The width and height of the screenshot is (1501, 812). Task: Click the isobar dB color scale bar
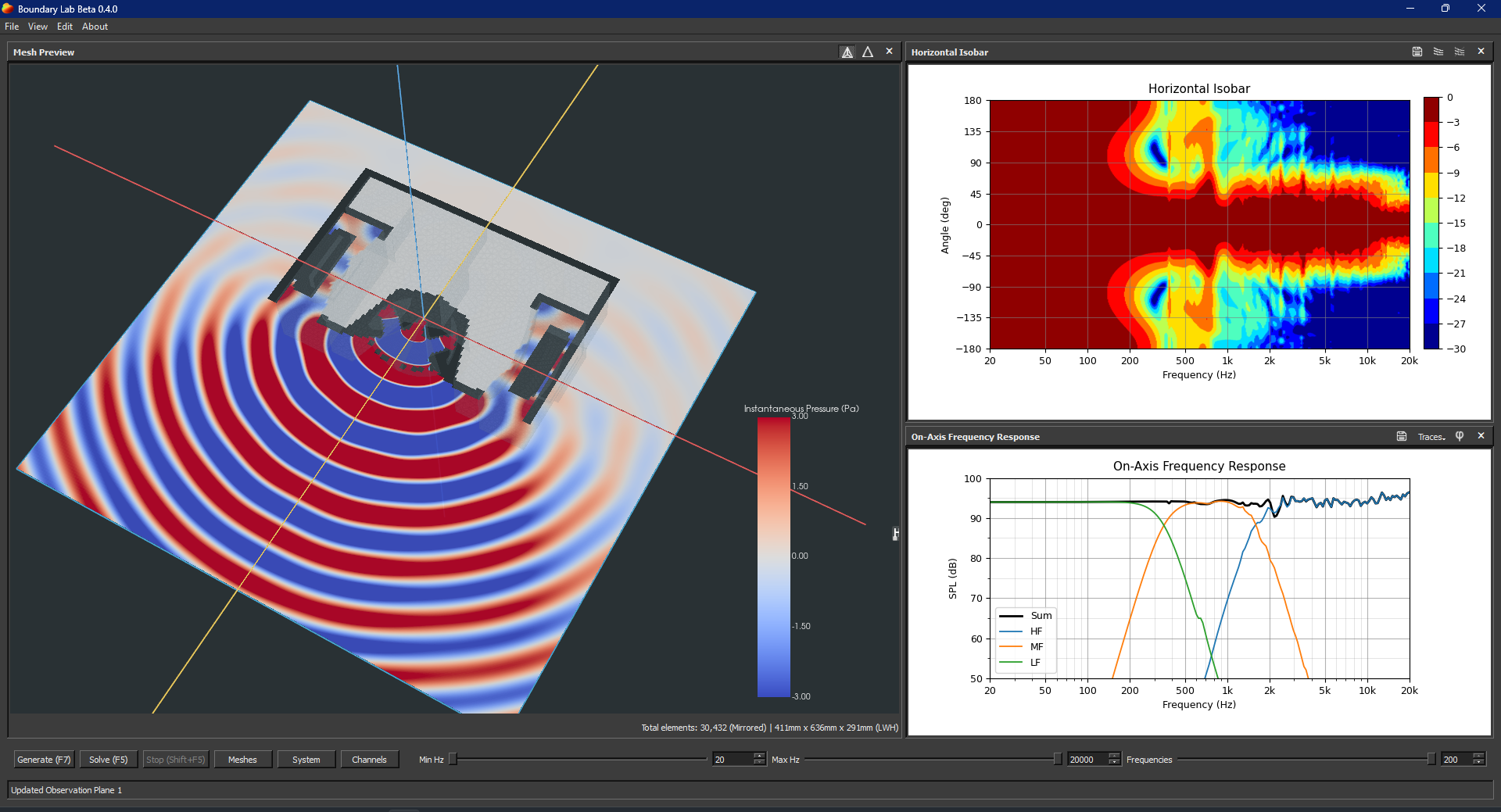click(x=1431, y=223)
